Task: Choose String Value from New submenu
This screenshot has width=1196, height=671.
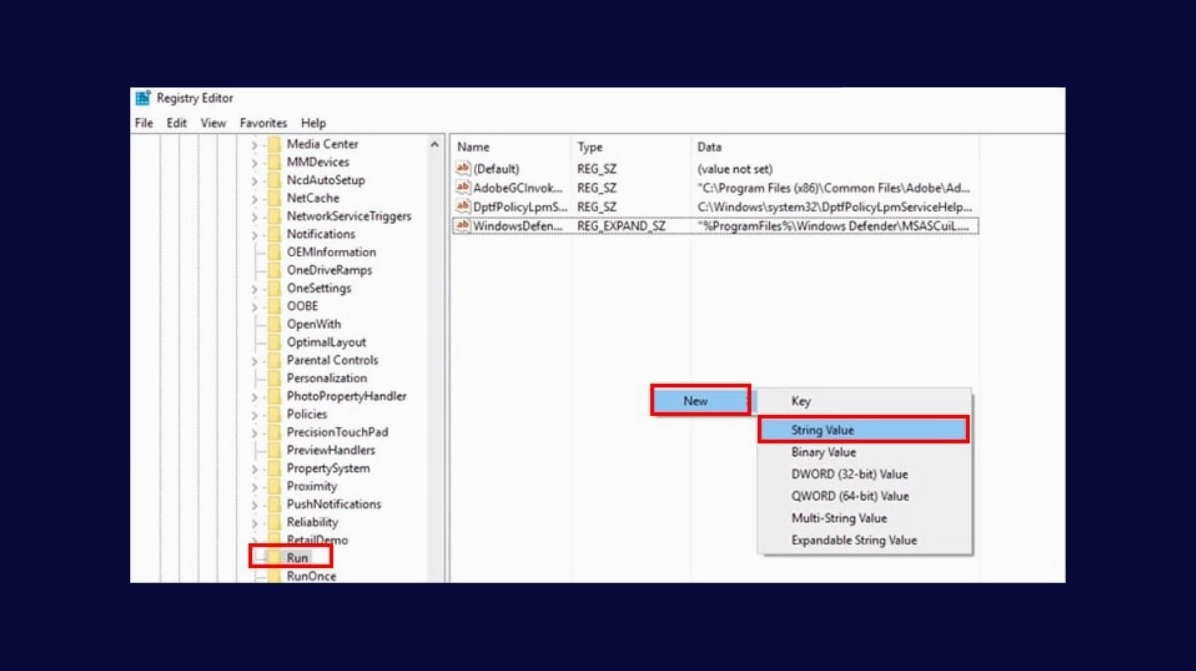Action: point(822,430)
